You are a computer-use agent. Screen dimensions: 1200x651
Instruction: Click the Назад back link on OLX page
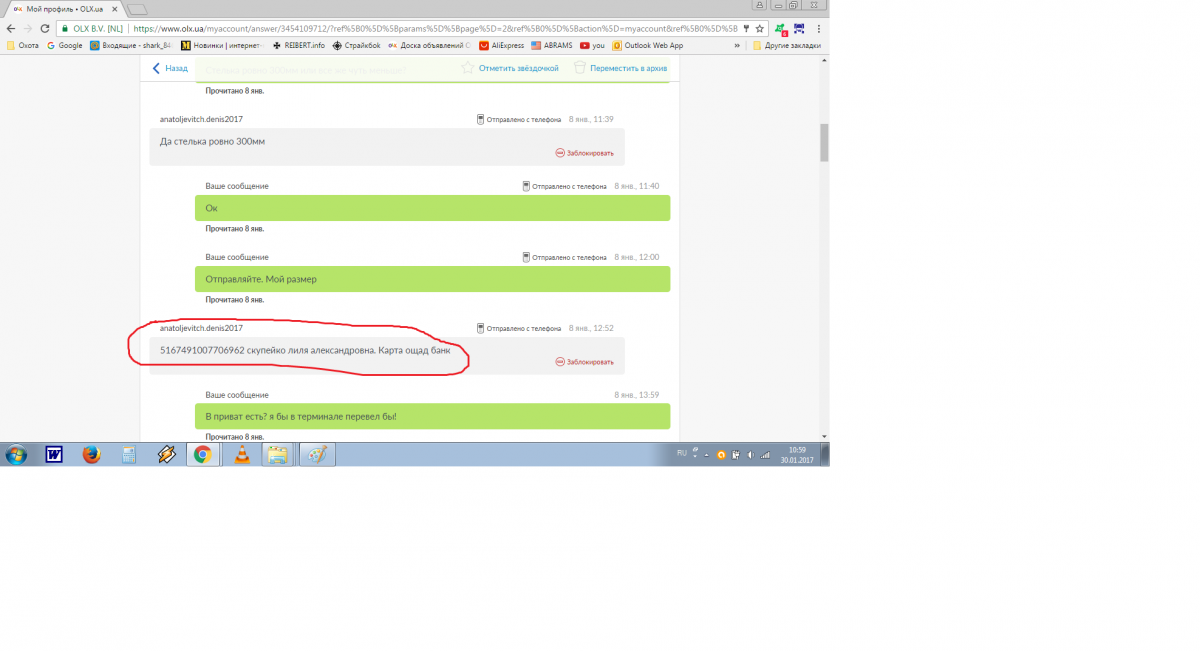tap(170, 68)
